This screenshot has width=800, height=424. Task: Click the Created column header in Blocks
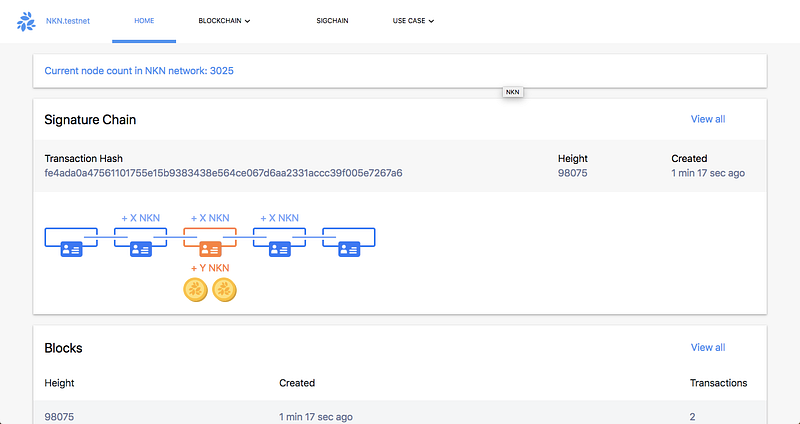click(297, 383)
